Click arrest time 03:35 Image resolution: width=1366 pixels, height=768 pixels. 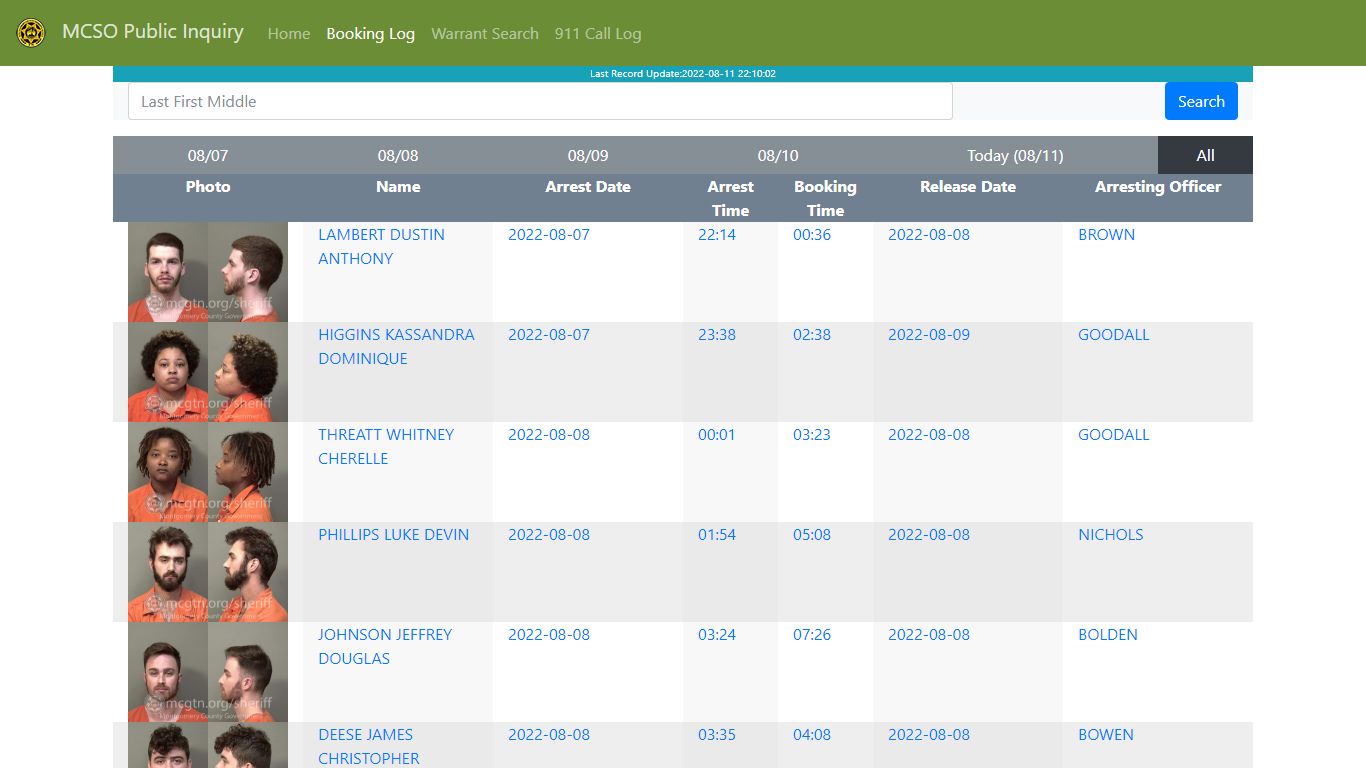click(x=717, y=734)
